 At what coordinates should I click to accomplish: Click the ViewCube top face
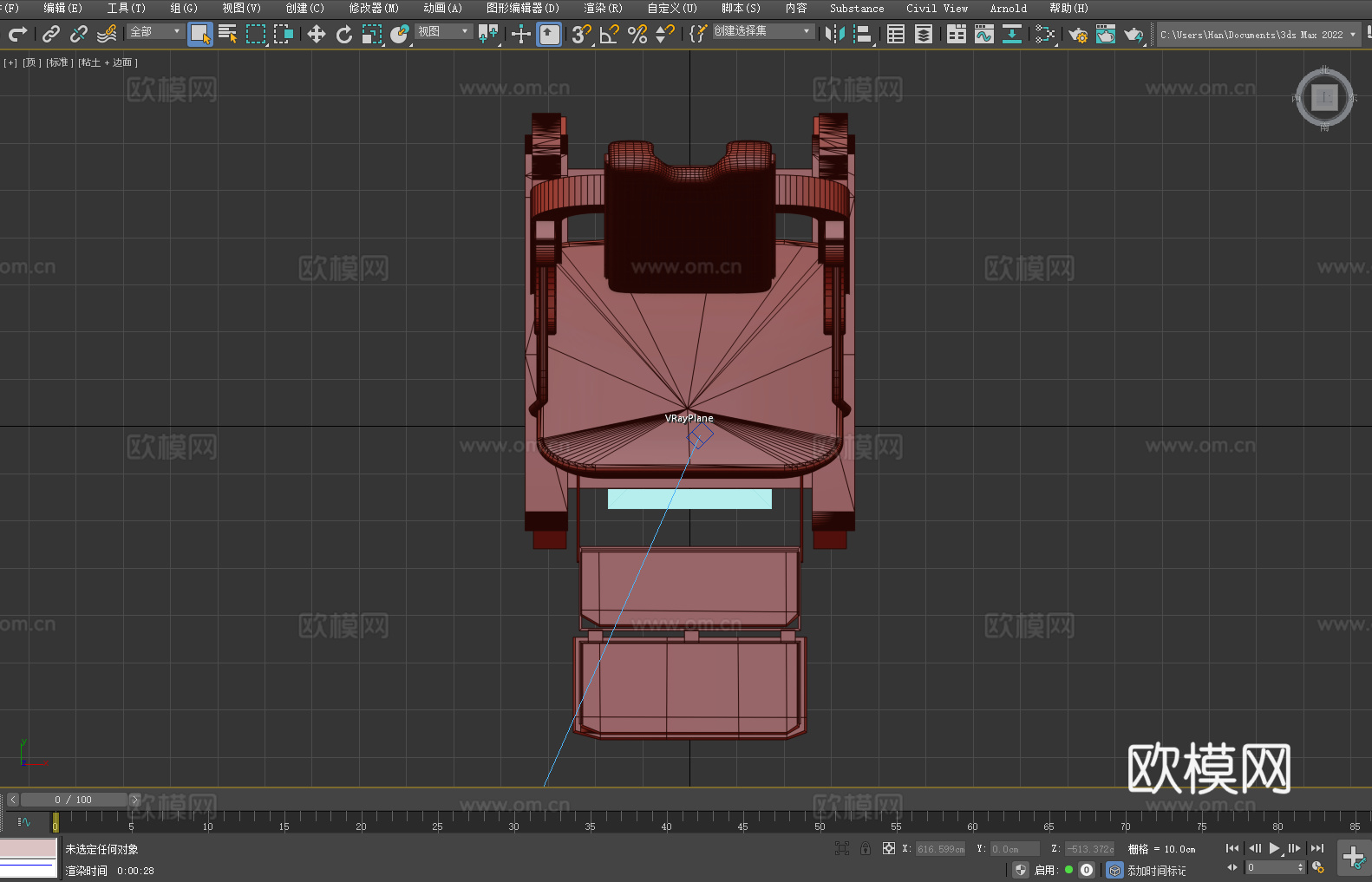1324,97
